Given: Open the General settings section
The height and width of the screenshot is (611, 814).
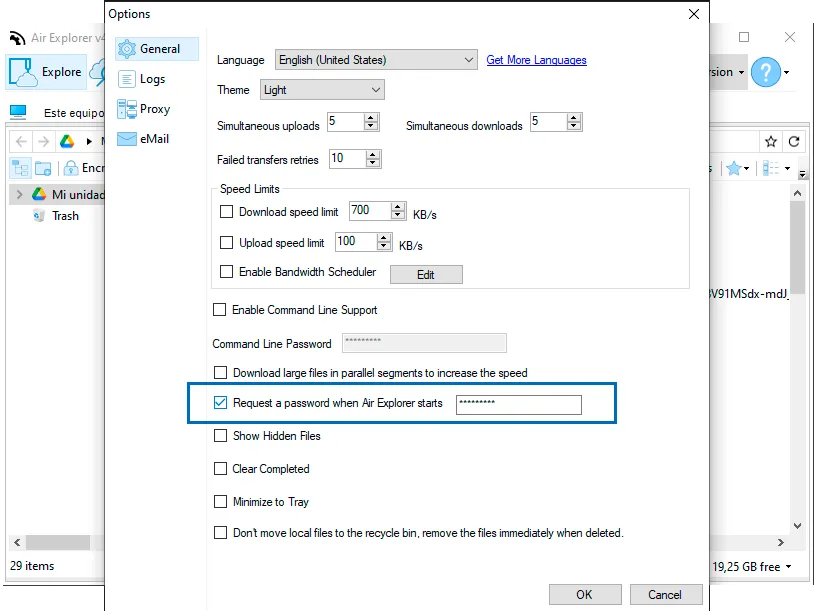Looking at the screenshot, I should pos(157,49).
